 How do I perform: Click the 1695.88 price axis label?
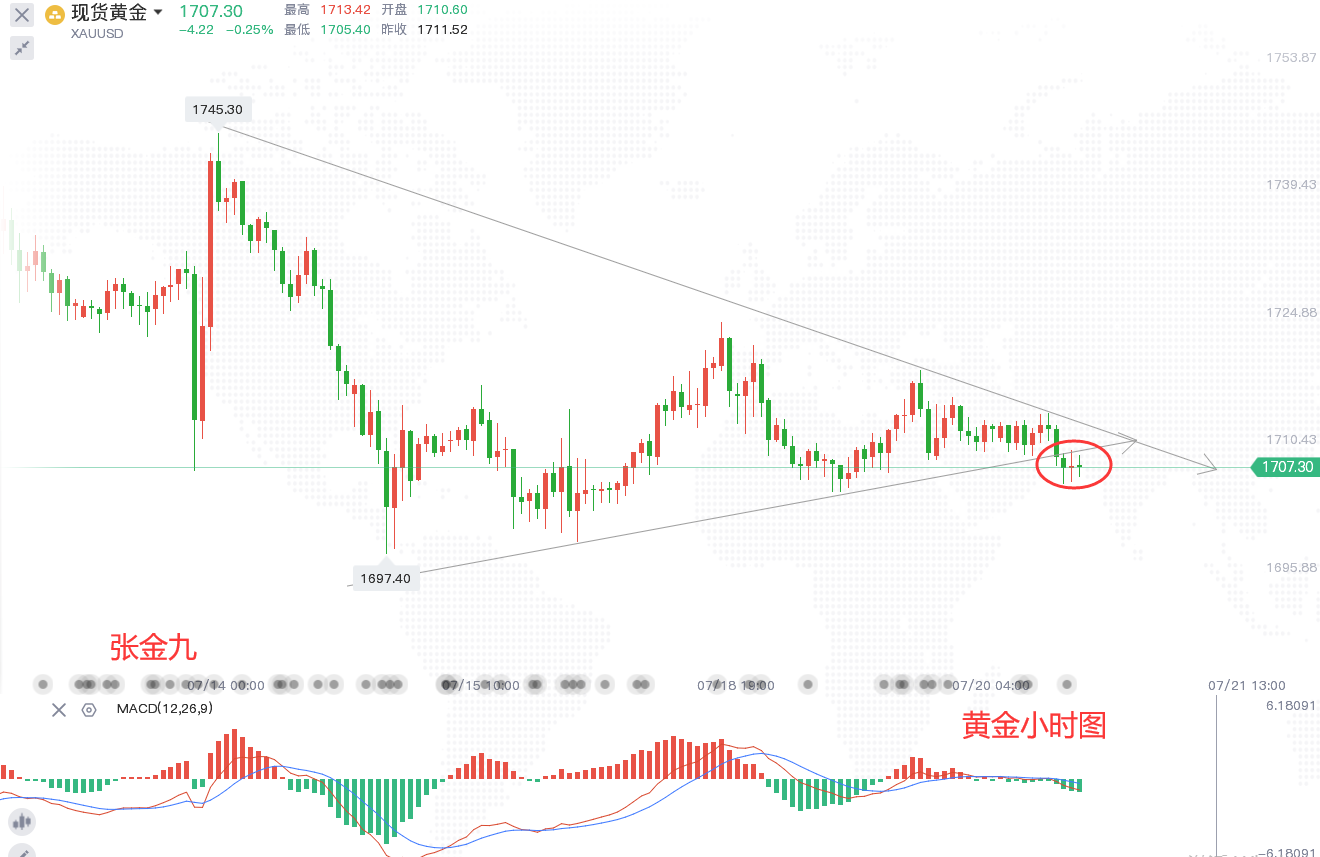(x=1290, y=568)
